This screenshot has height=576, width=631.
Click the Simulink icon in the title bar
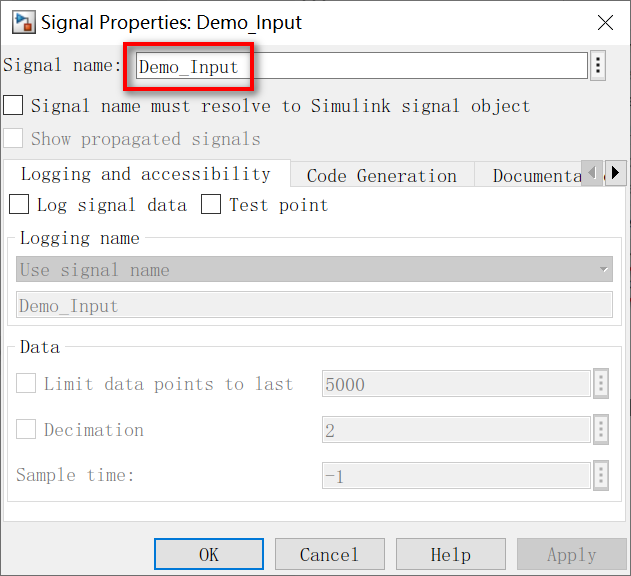click(x=23, y=23)
